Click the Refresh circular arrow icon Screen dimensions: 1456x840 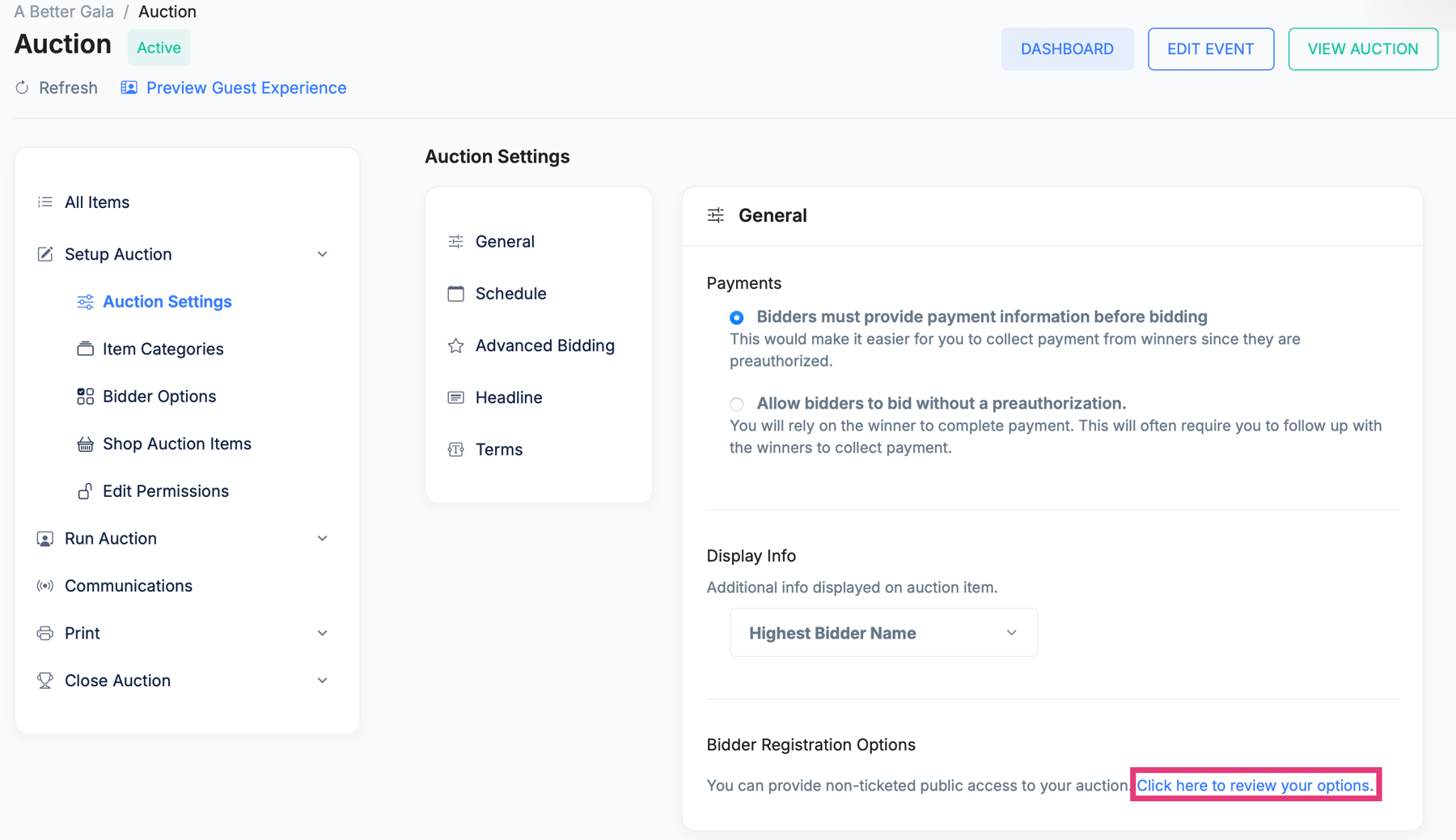point(22,87)
